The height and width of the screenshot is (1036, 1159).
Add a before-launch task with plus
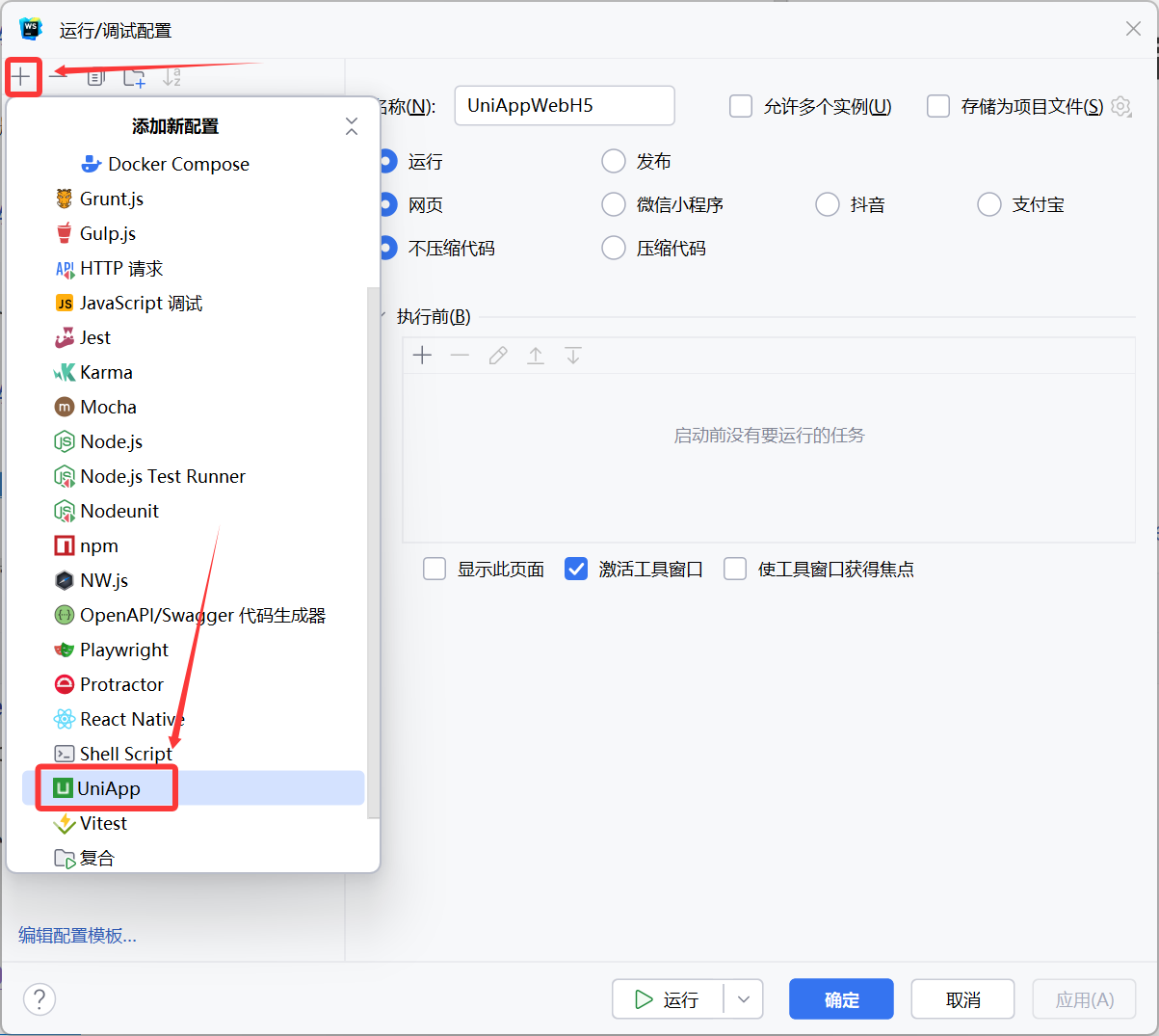click(x=422, y=356)
